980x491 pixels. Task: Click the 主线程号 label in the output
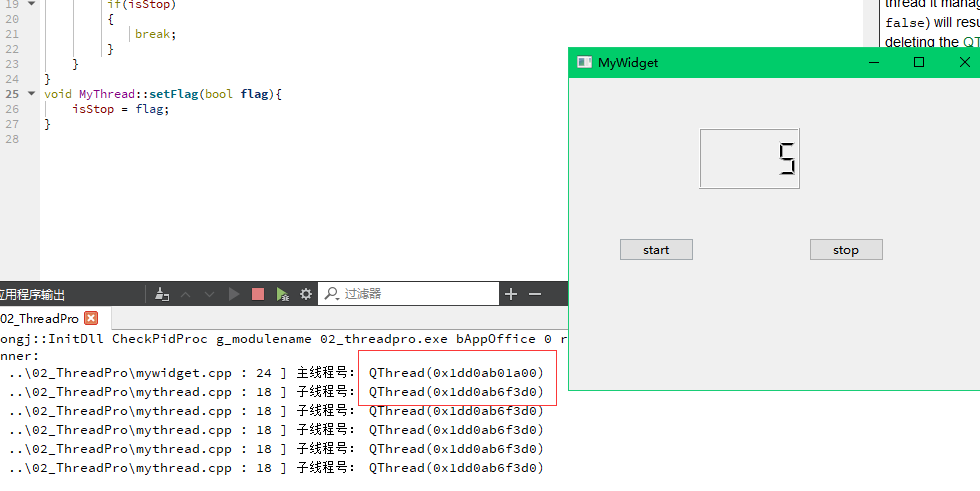[x=325, y=373]
